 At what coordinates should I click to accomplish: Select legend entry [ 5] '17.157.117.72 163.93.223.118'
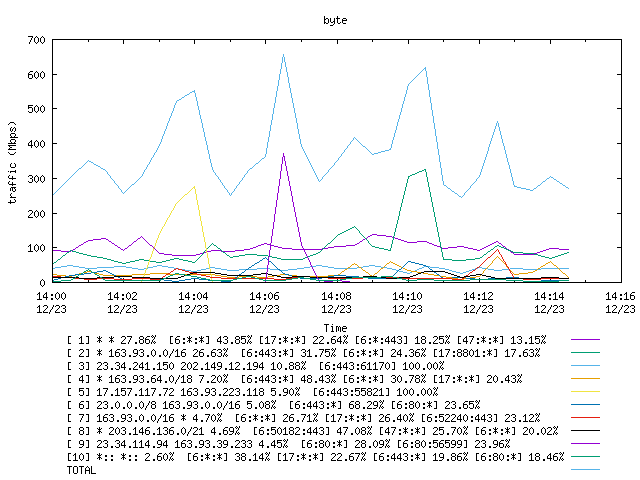pos(253,392)
